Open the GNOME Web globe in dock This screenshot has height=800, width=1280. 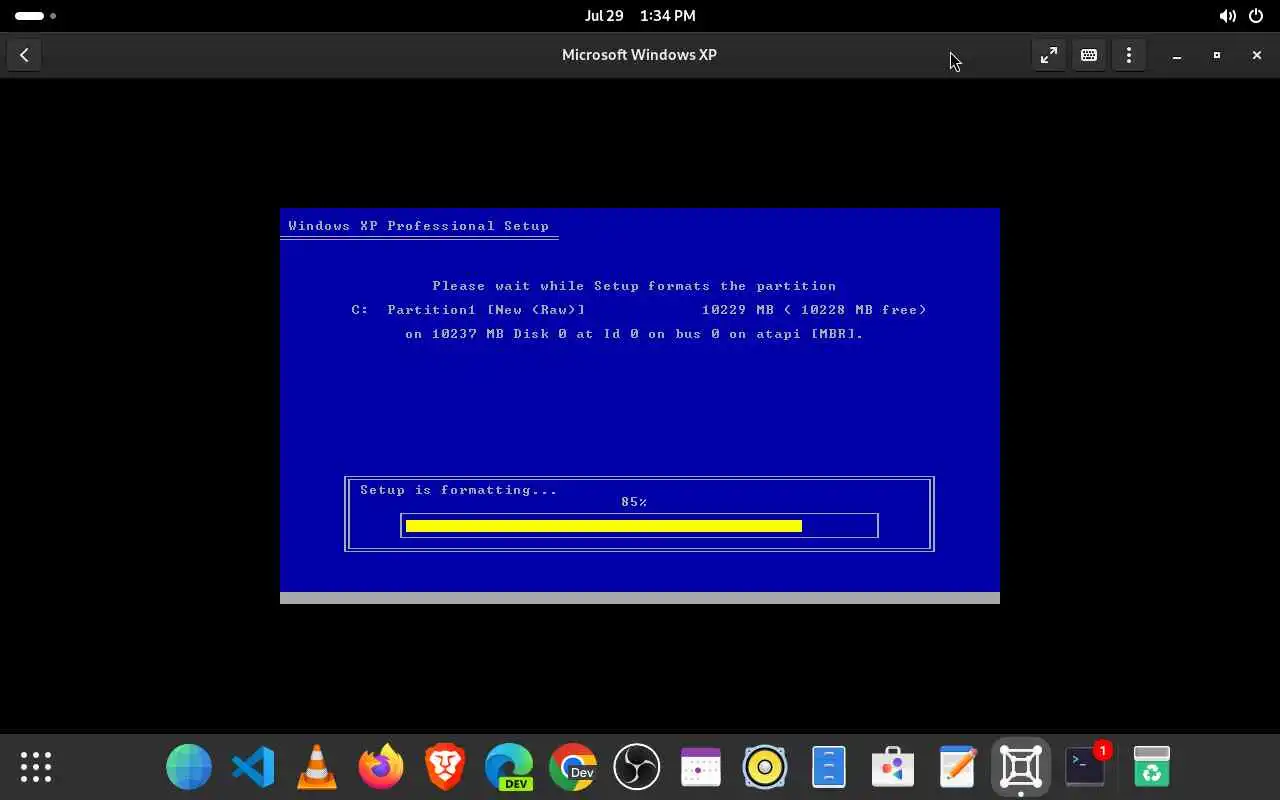click(x=189, y=767)
